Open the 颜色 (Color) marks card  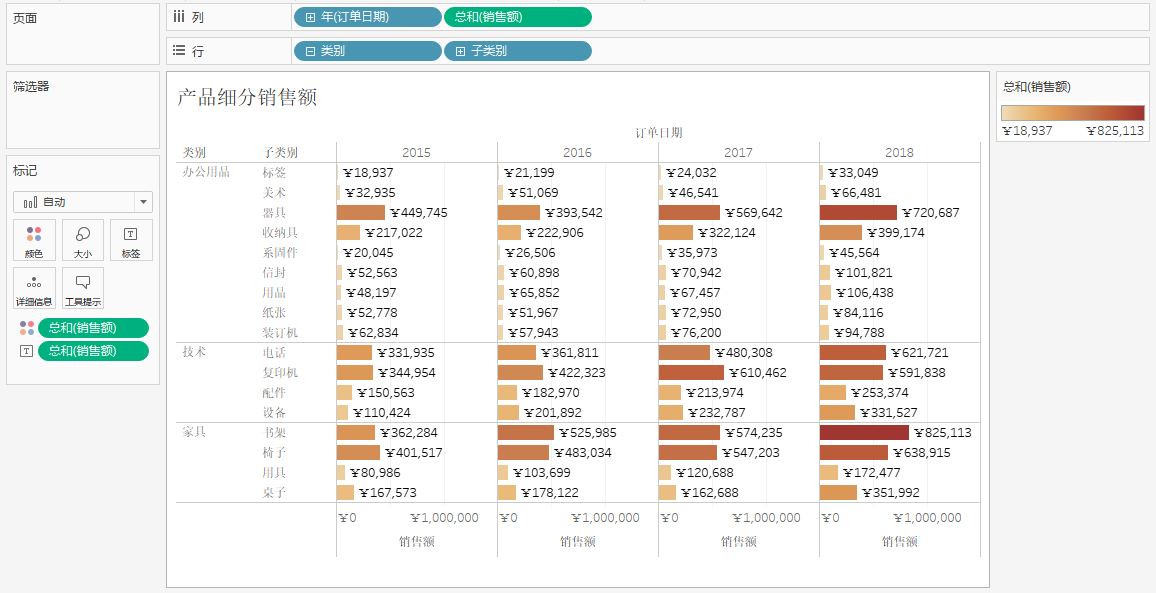[34, 240]
